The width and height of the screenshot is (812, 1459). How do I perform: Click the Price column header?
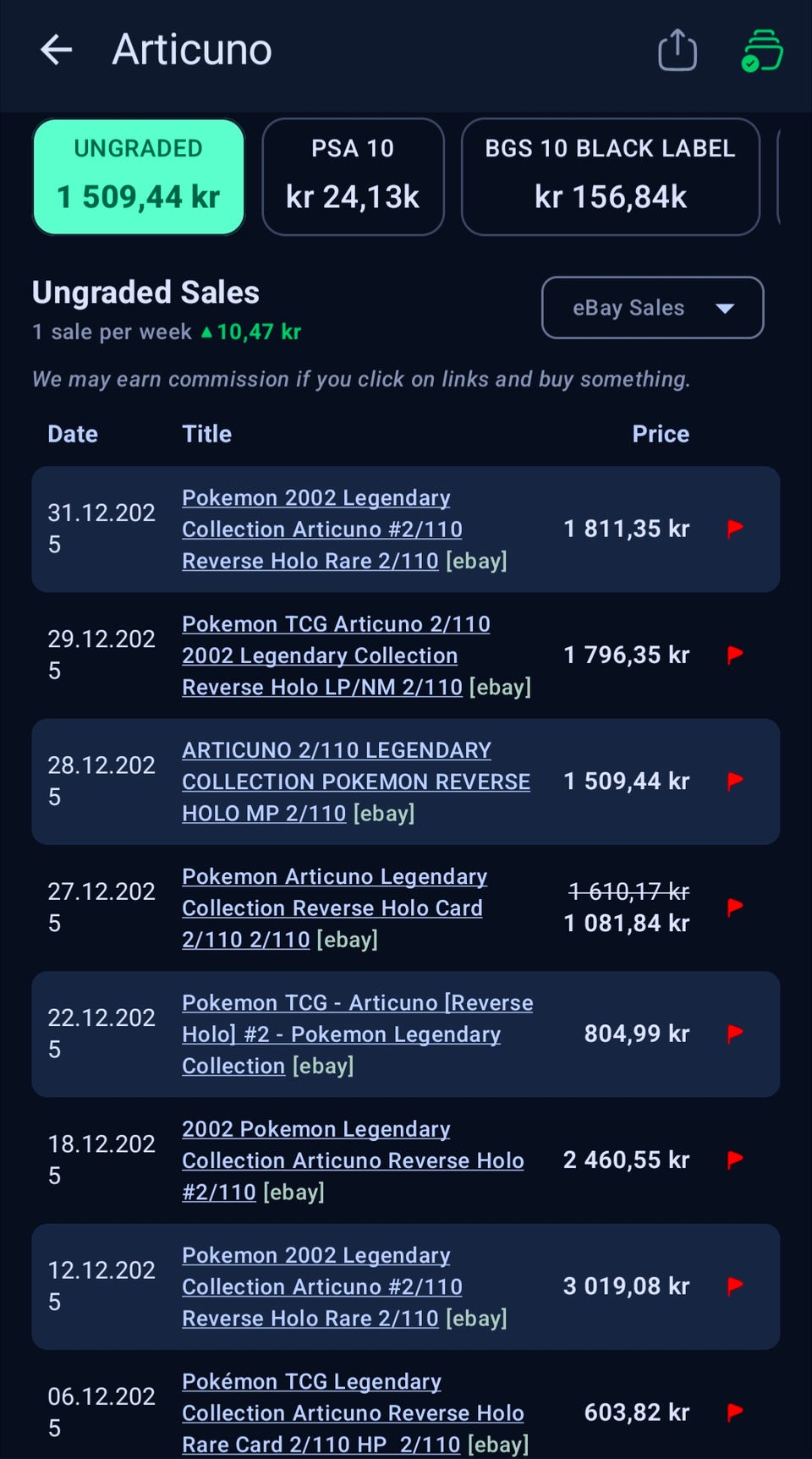[661, 434]
